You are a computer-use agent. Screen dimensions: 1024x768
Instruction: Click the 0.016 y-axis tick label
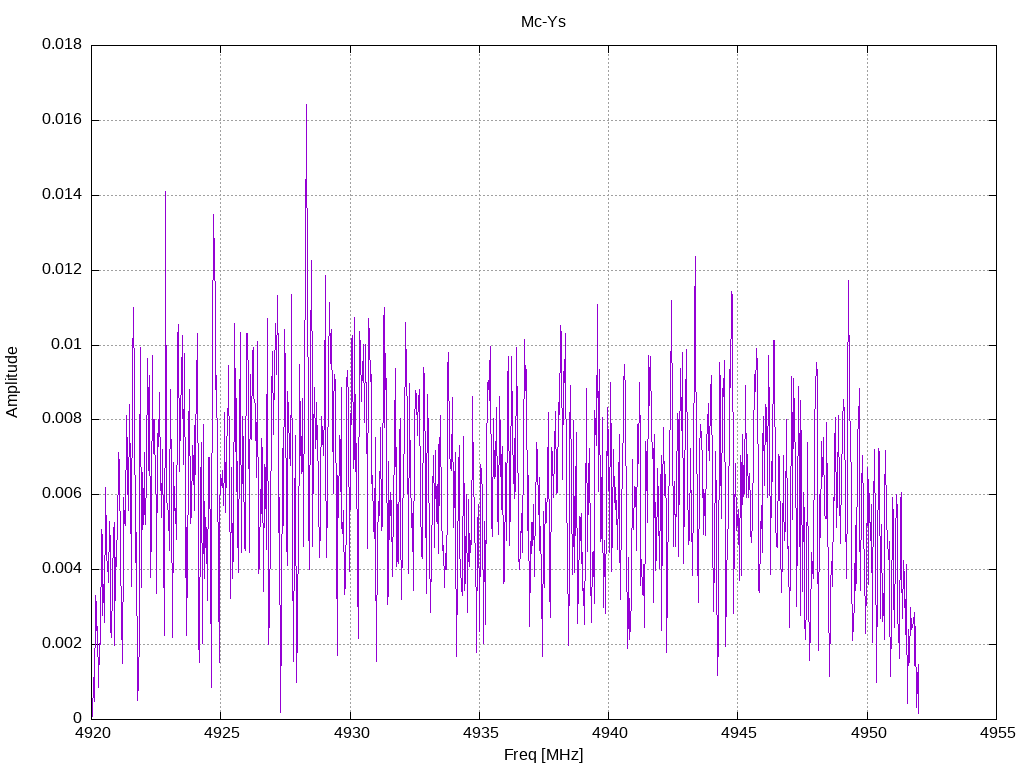point(62,119)
